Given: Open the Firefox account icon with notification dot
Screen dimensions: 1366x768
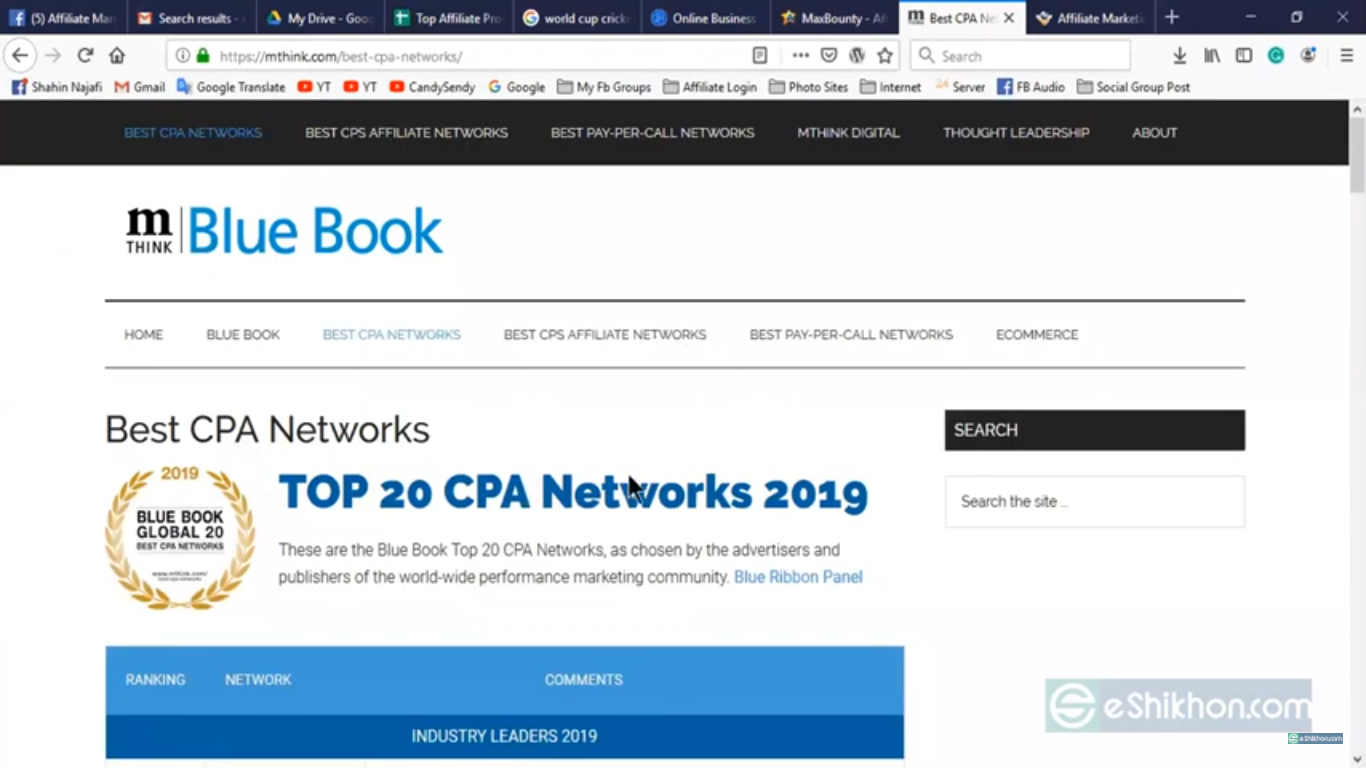Looking at the screenshot, I should (1307, 55).
